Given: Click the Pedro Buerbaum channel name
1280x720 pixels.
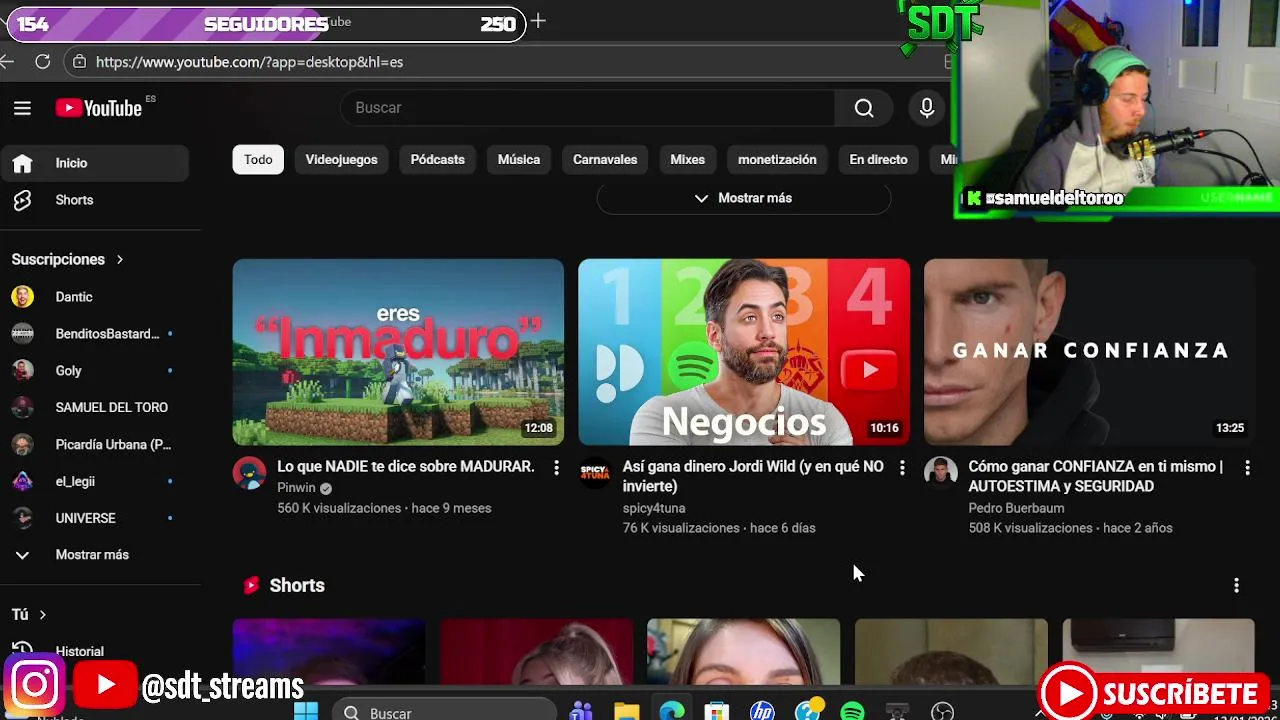Looking at the screenshot, I should (x=1016, y=508).
